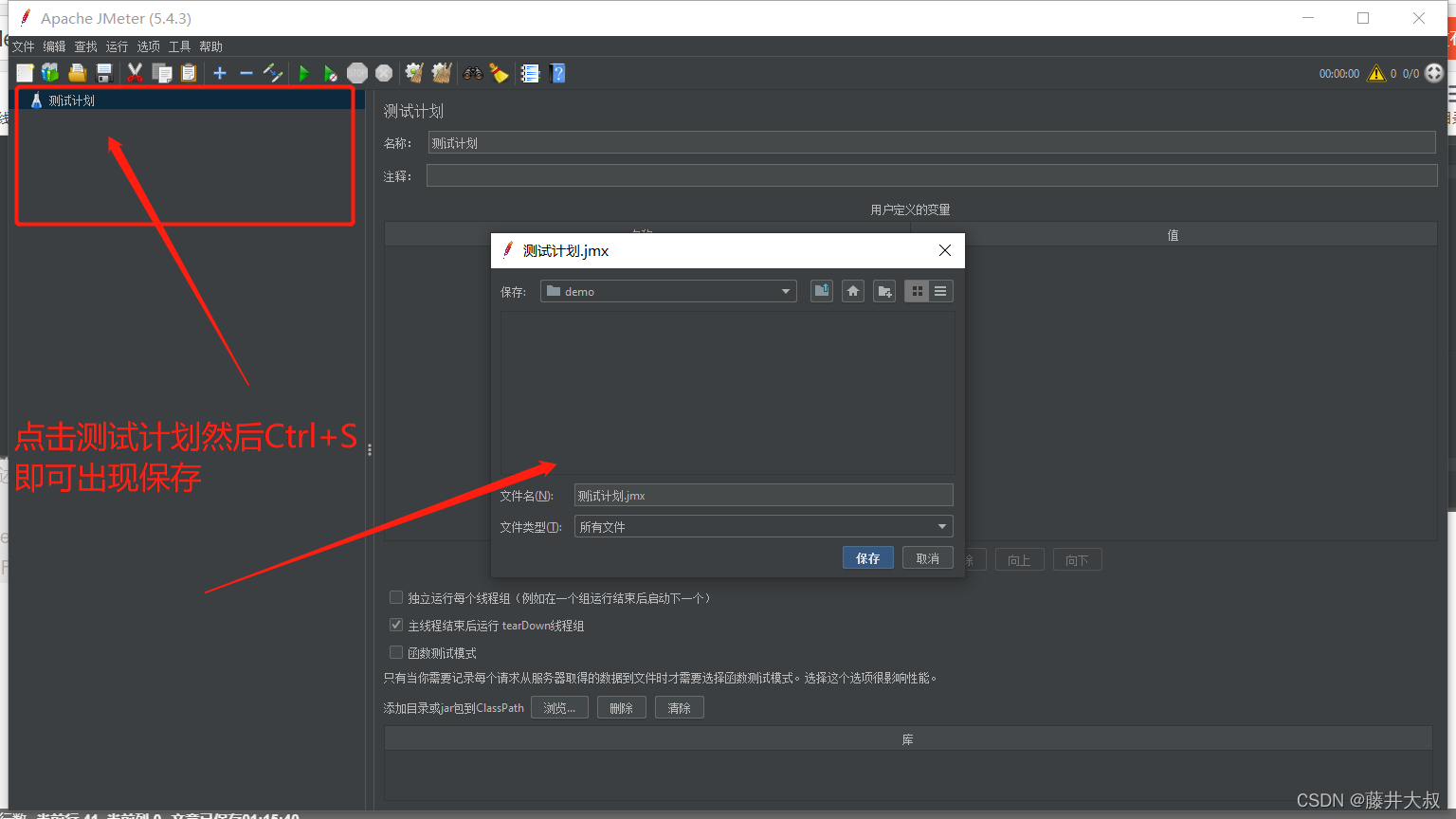Open the 工具 menu
This screenshot has height=819, width=1456.
(179, 46)
